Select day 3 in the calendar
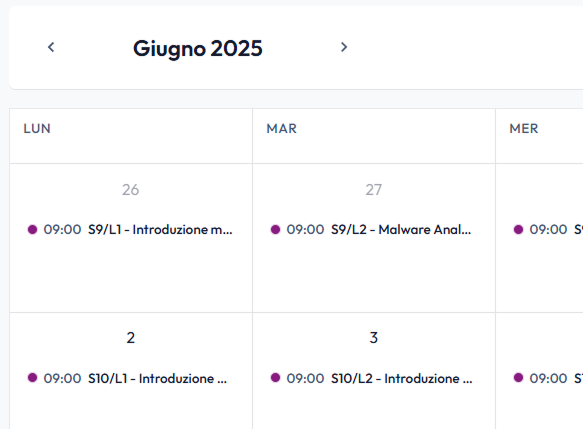The image size is (583, 429). pos(374,338)
